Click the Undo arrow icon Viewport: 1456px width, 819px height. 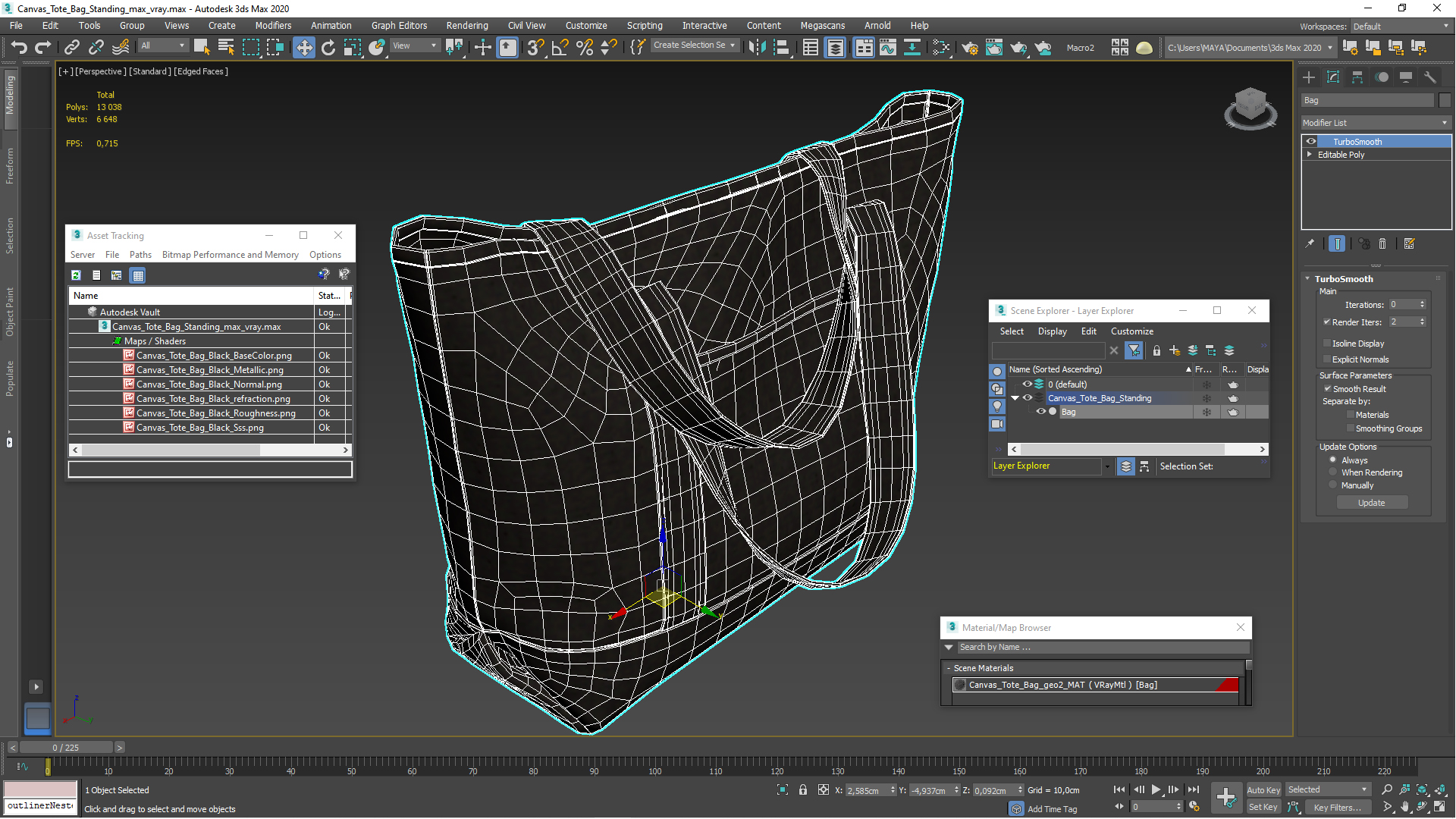(19, 47)
